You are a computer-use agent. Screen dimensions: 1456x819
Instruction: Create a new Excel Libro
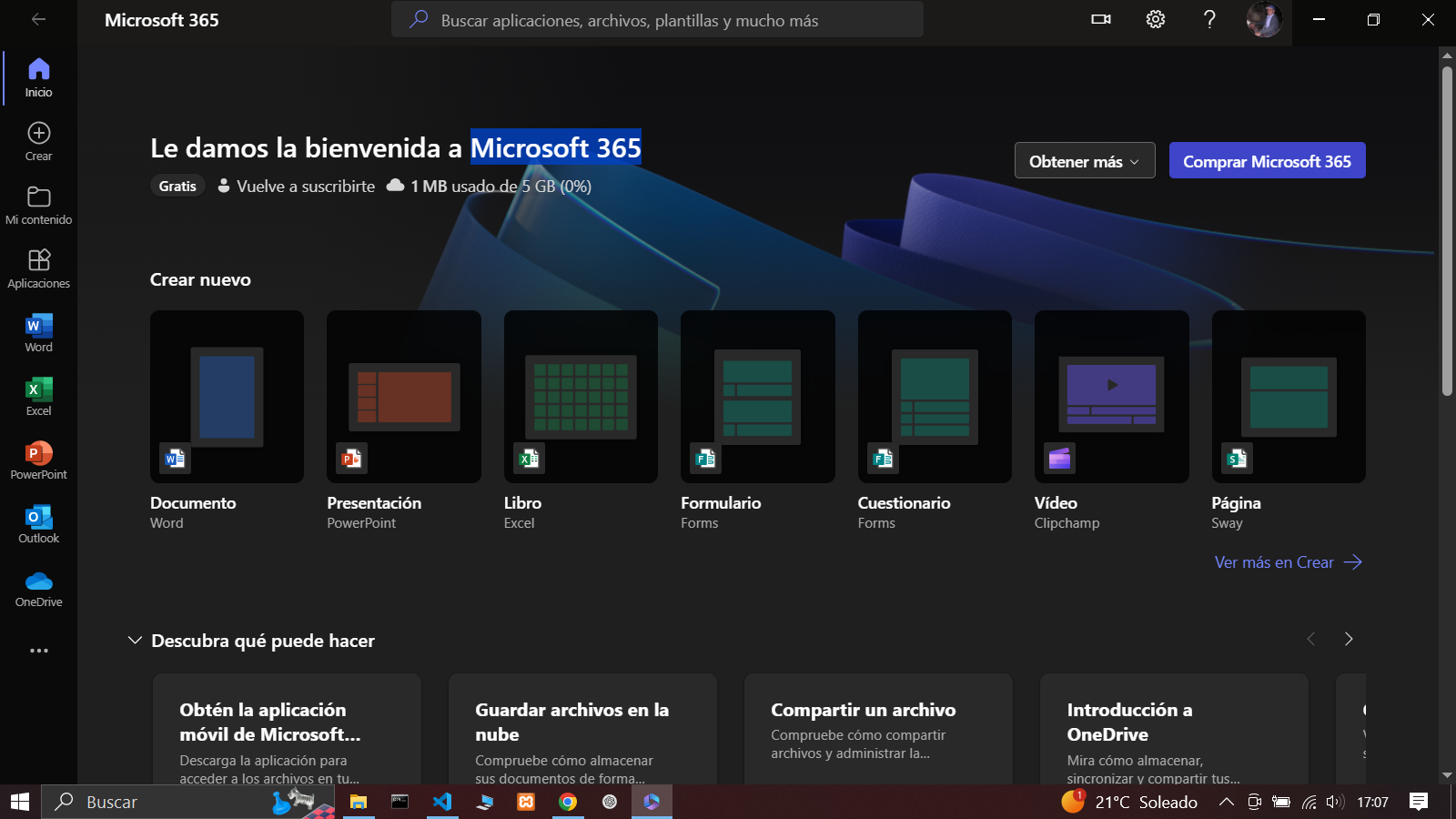click(x=581, y=397)
